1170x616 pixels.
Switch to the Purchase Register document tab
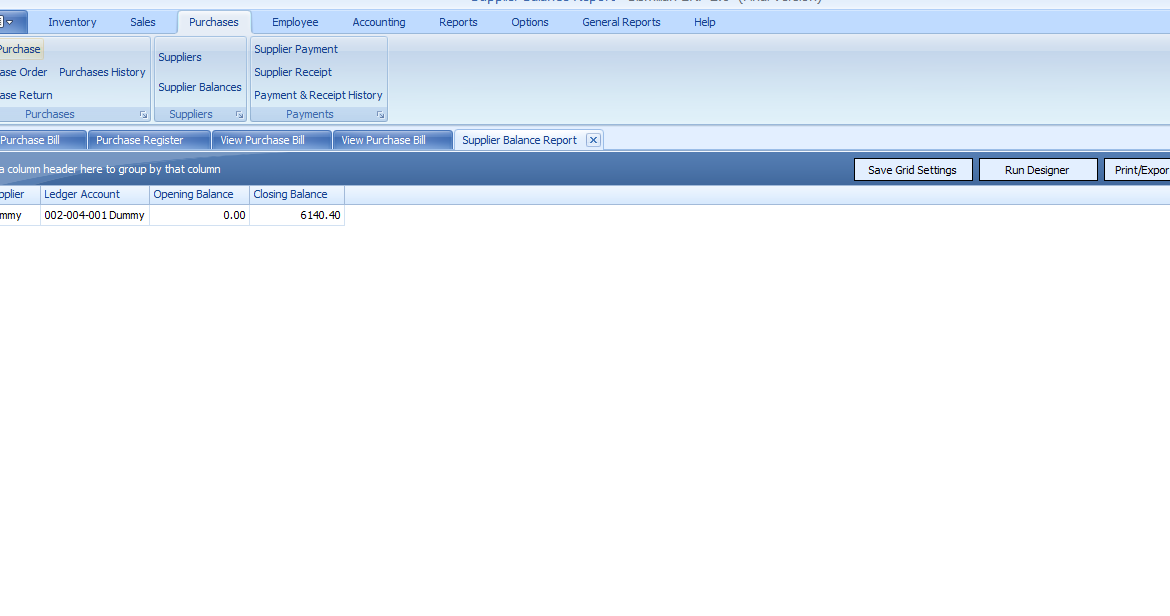[140, 140]
